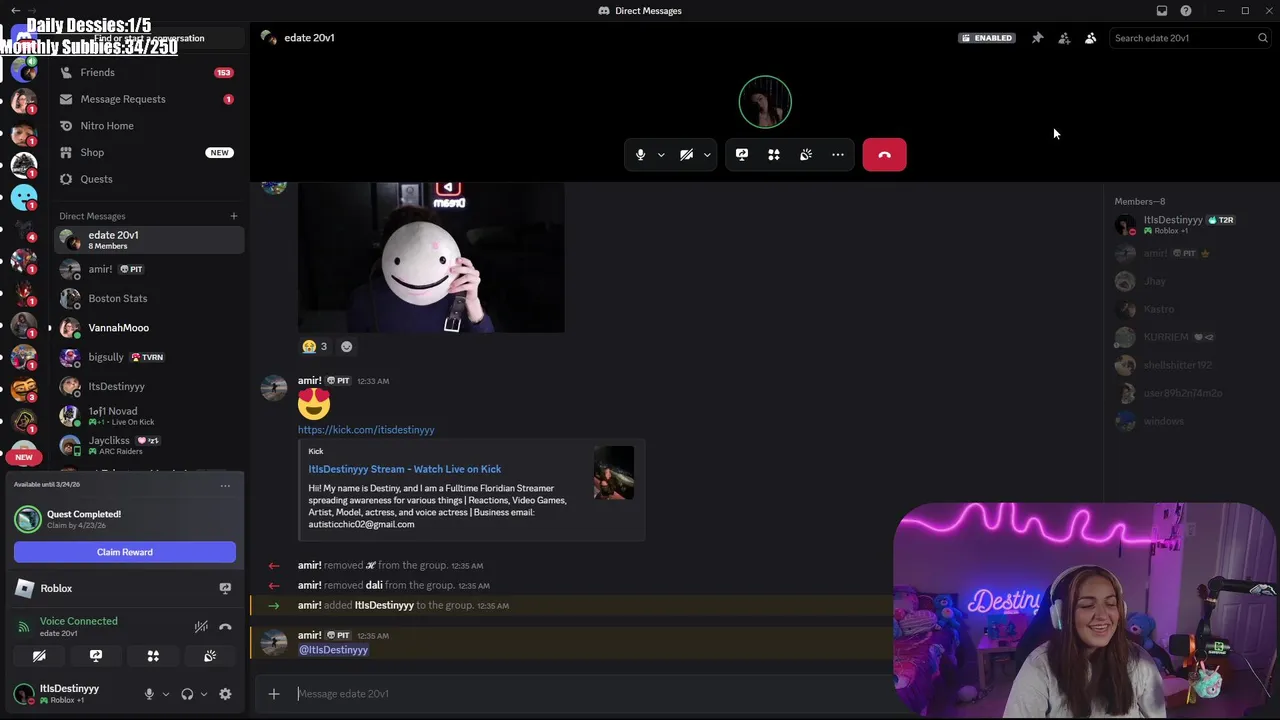Expand input device arrow in user panel

point(166,694)
